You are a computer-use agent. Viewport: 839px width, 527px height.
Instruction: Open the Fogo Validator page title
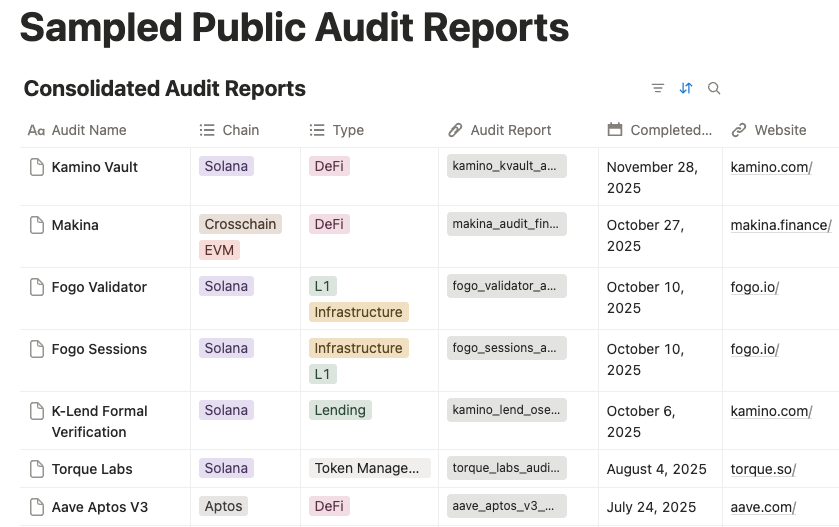pos(99,287)
